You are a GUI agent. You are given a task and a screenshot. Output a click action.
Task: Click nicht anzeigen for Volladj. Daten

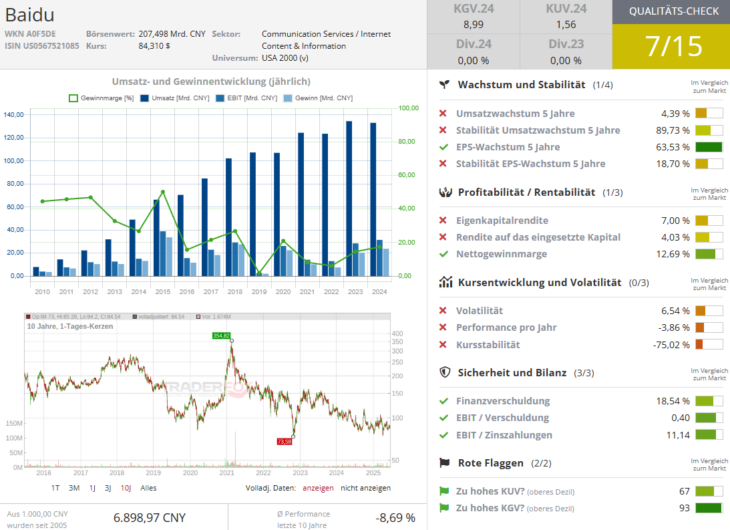pyautogui.click(x=365, y=488)
